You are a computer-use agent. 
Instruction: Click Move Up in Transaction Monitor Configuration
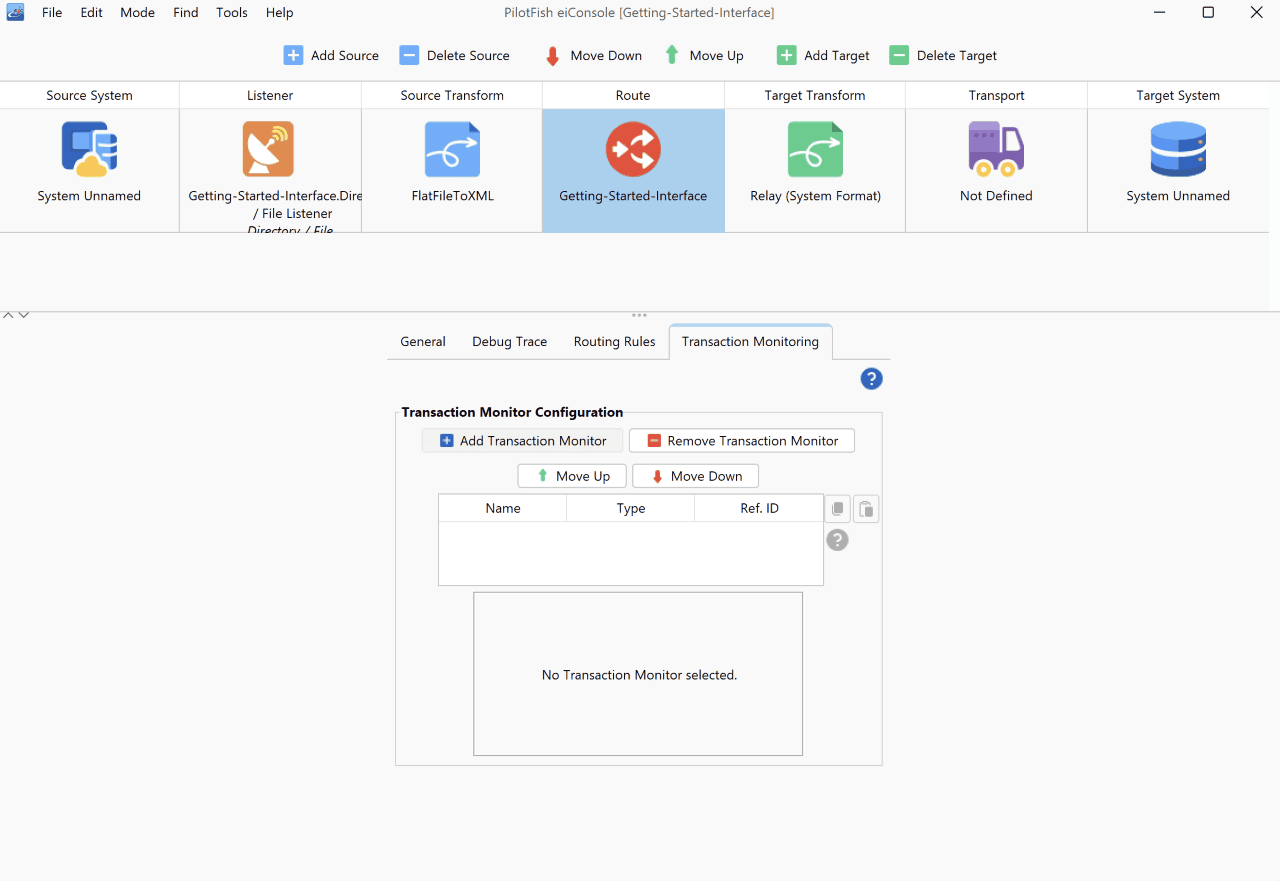coord(572,476)
